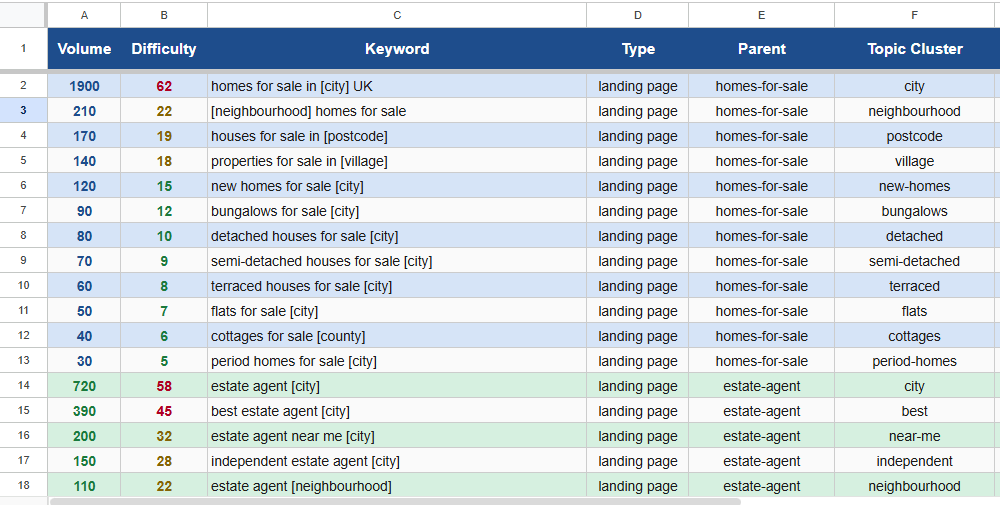Screen dimensions: 1000x505
Task: Select difficulty value 28
Action: pyautogui.click(x=164, y=461)
